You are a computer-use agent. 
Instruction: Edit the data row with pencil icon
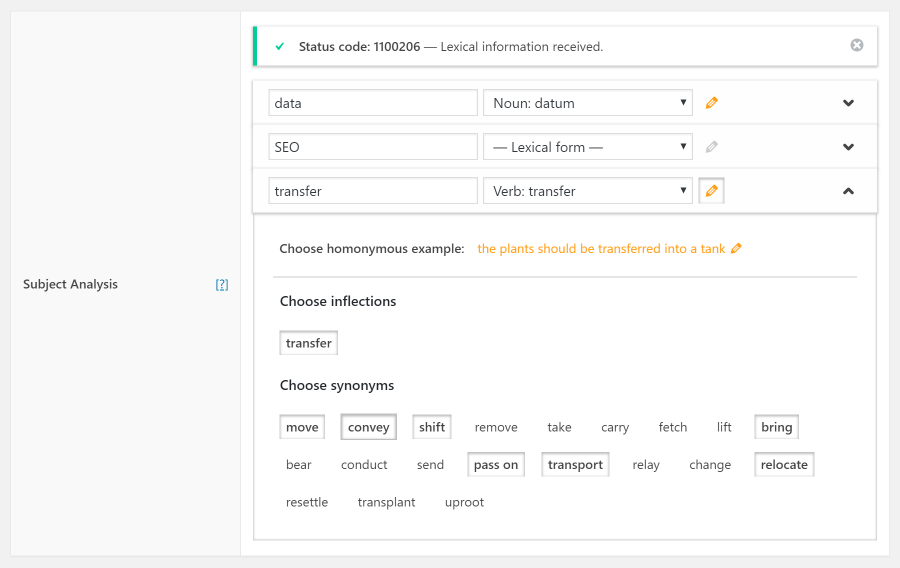coord(711,103)
